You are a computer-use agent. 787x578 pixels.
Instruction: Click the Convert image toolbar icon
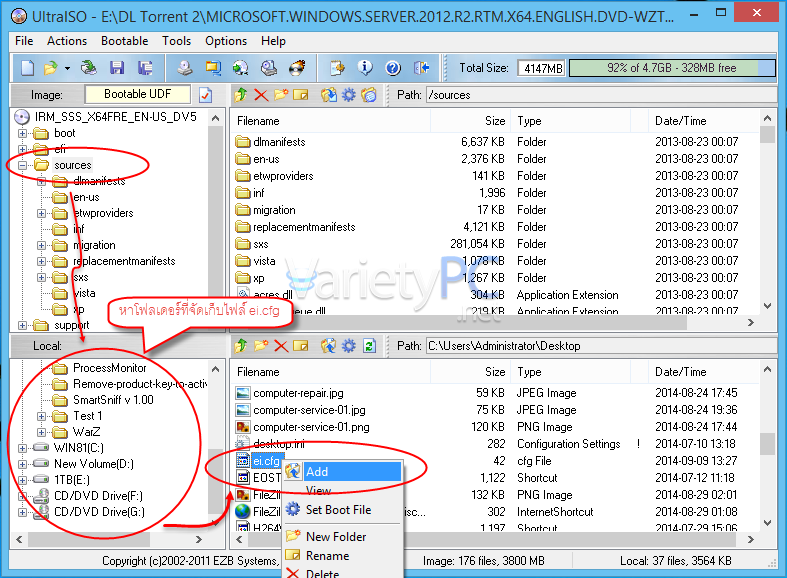click(x=241, y=68)
